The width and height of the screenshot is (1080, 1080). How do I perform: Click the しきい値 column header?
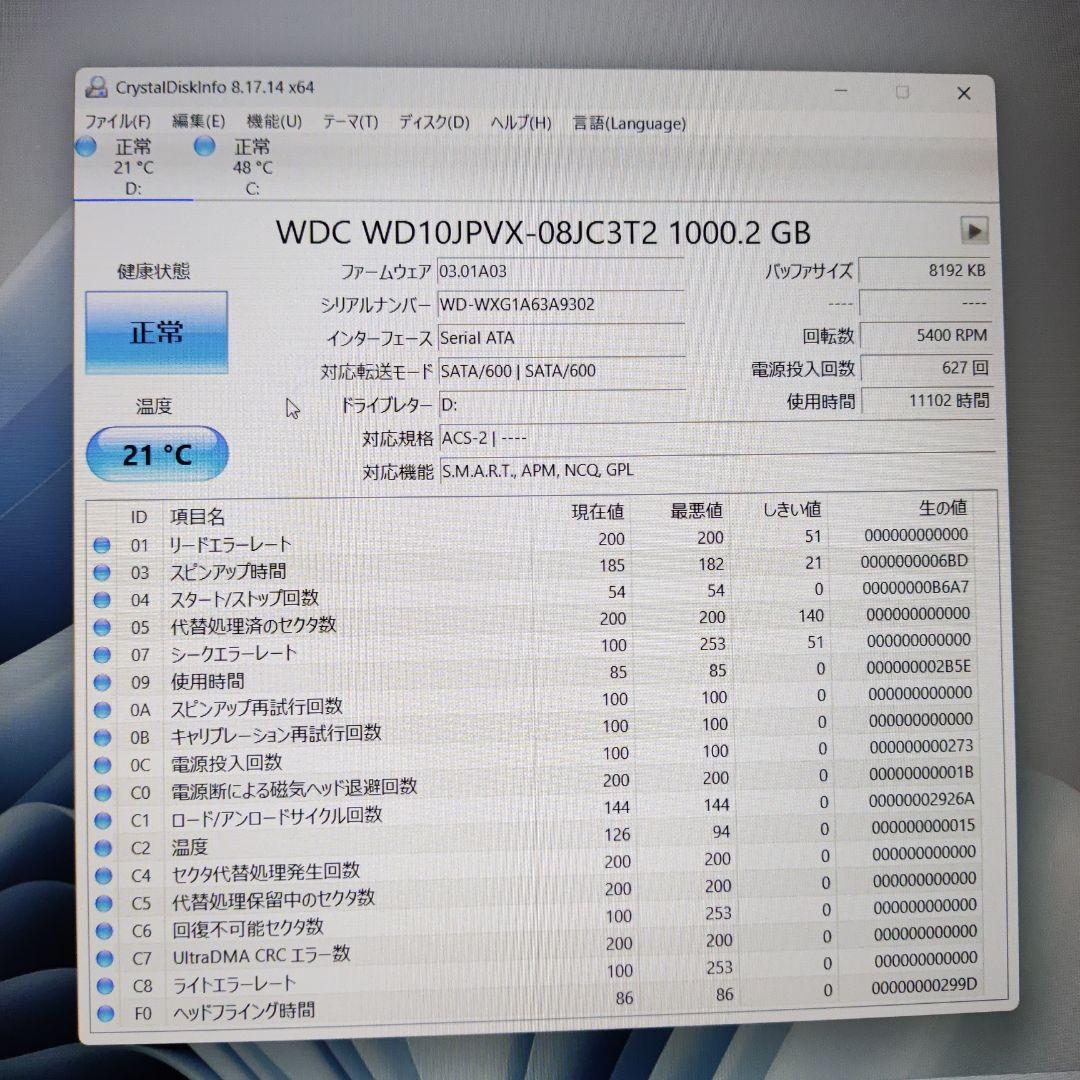coord(792,510)
